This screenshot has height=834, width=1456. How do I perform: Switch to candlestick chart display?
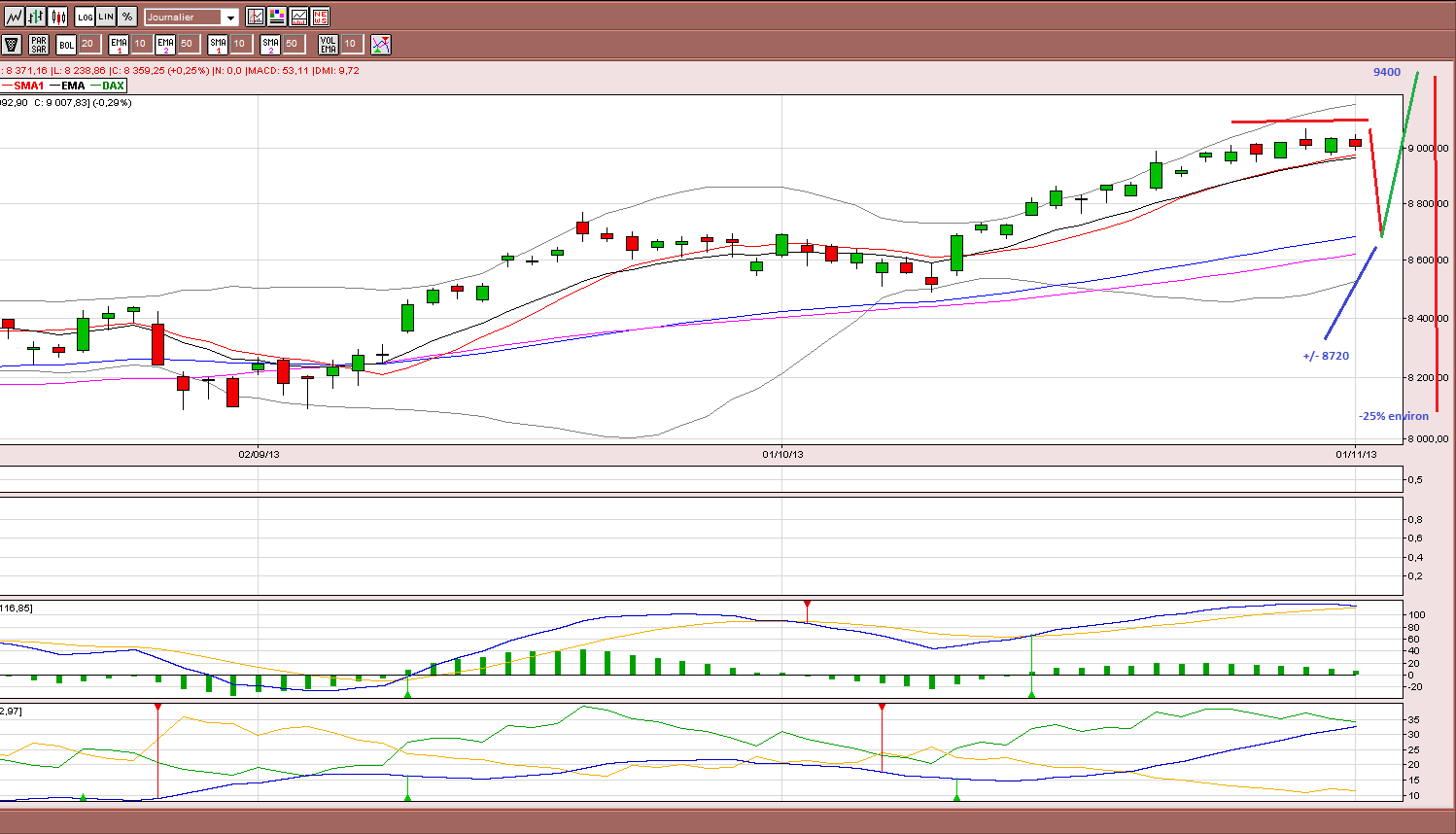(x=58, y=17)
